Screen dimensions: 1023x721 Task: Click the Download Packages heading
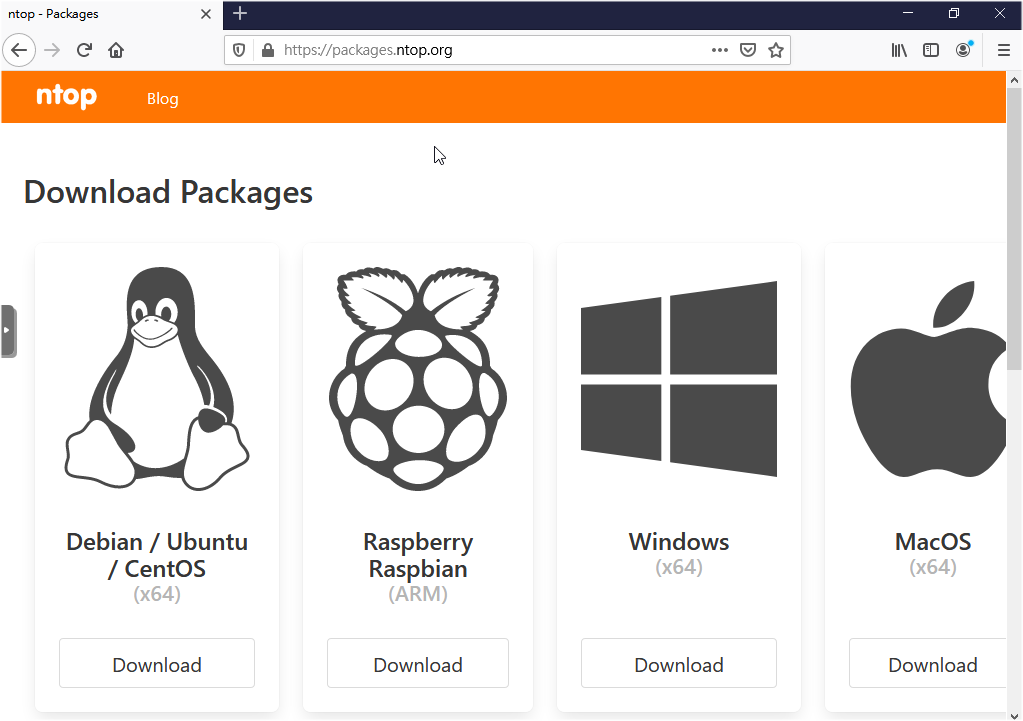168,192
